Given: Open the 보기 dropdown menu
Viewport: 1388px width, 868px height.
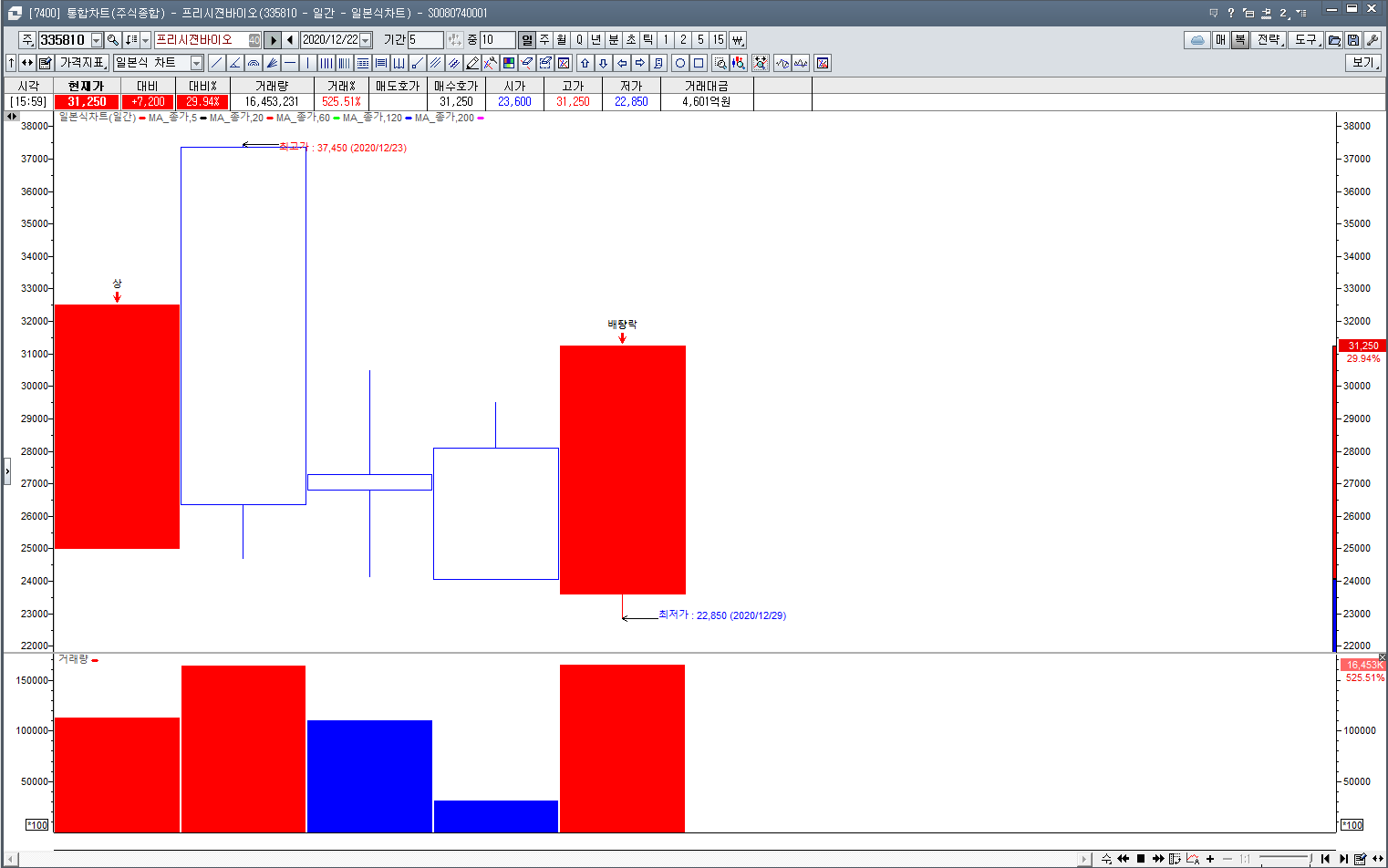Looking at the screenshot, I should click(1363, 63).
